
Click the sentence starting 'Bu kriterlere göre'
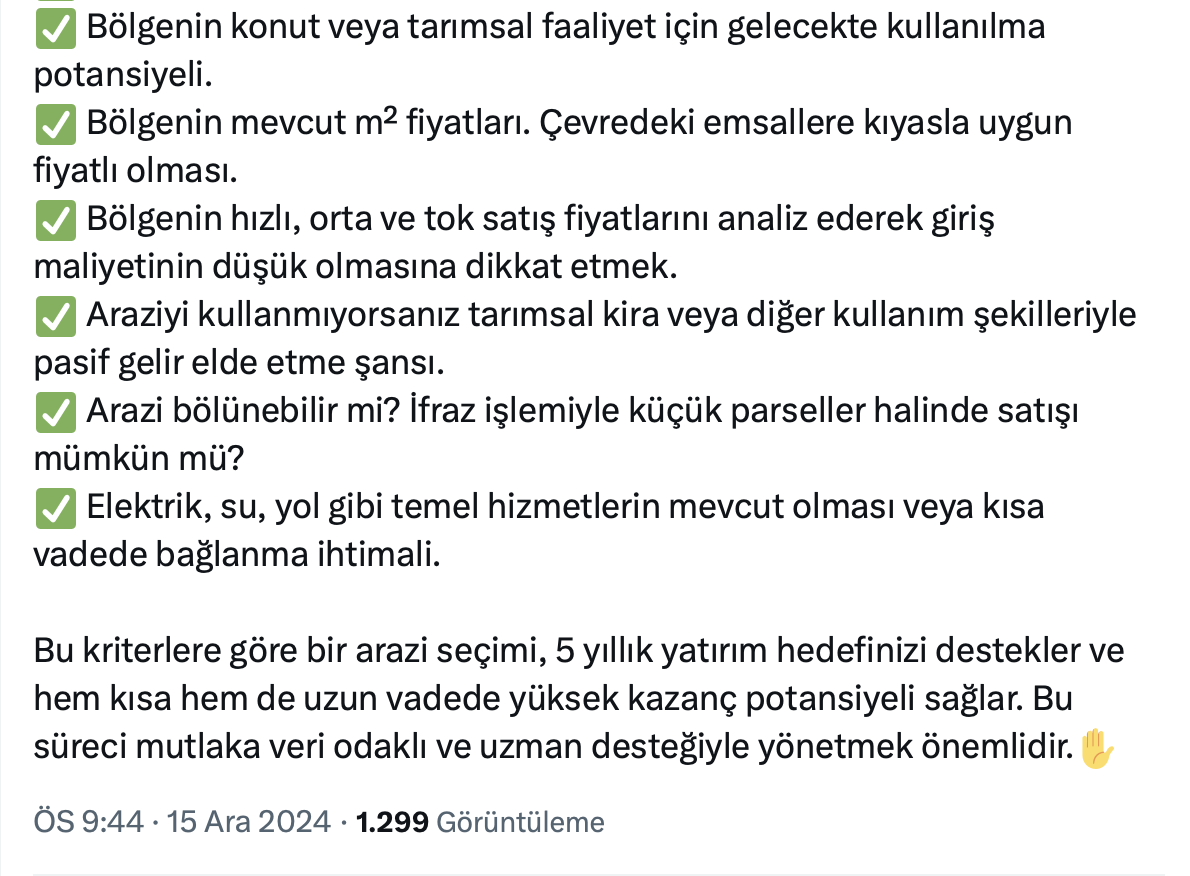tap(579, 651)
